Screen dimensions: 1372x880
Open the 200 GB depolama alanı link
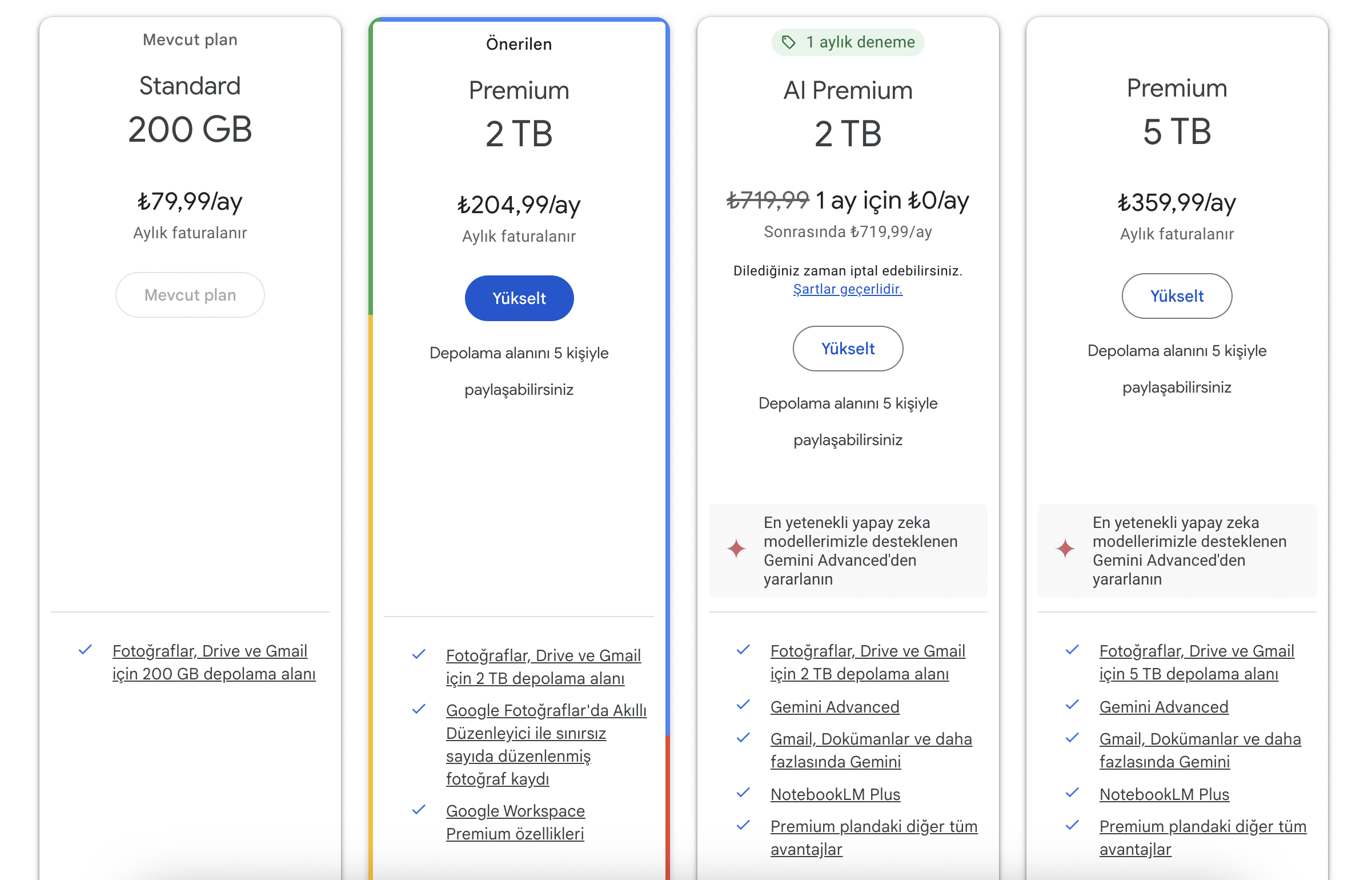214,662
